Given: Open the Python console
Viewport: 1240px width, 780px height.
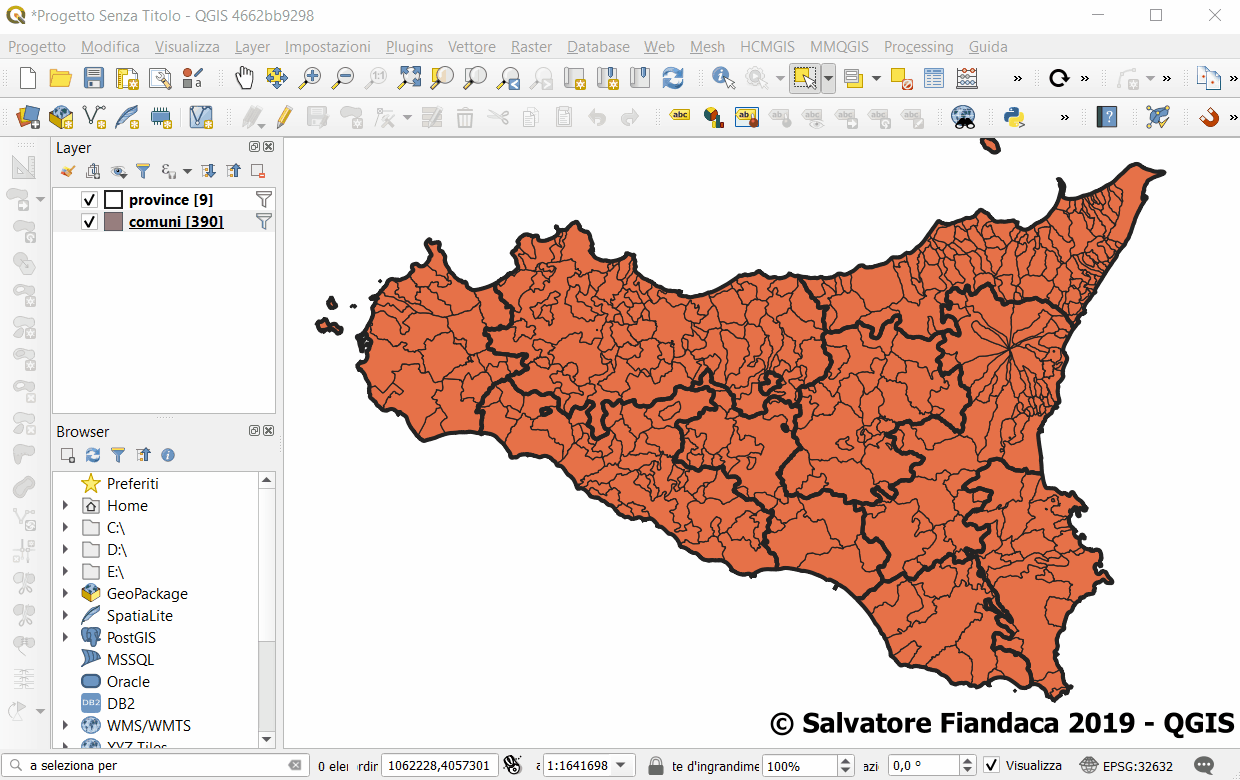Looking at the screenshot, I should pyautogui.click(x=1014, y=117).
